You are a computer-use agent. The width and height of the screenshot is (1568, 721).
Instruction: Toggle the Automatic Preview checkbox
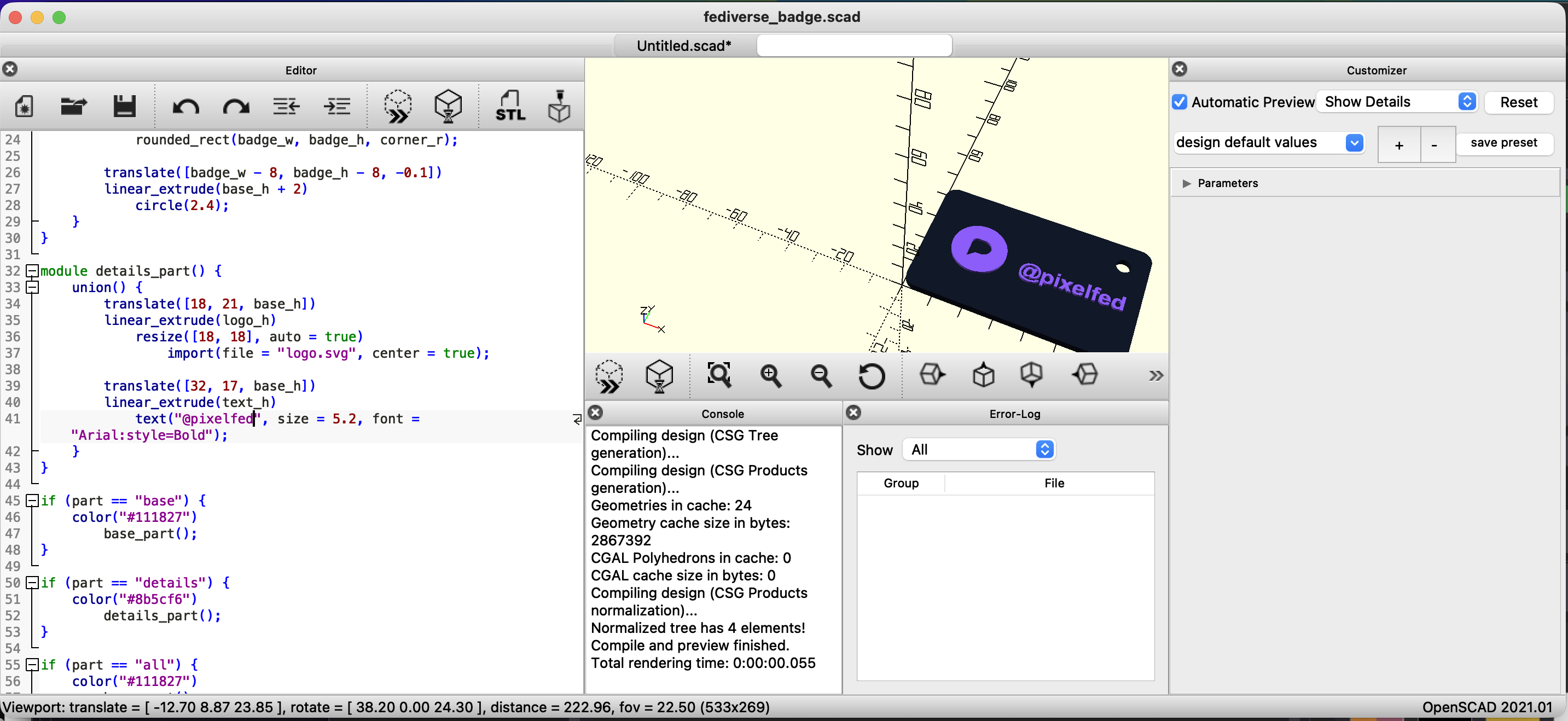pos(1180,102)
